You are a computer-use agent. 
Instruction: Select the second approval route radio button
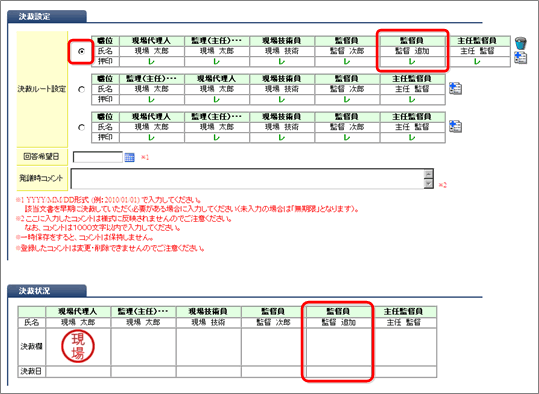click(81, 89)
